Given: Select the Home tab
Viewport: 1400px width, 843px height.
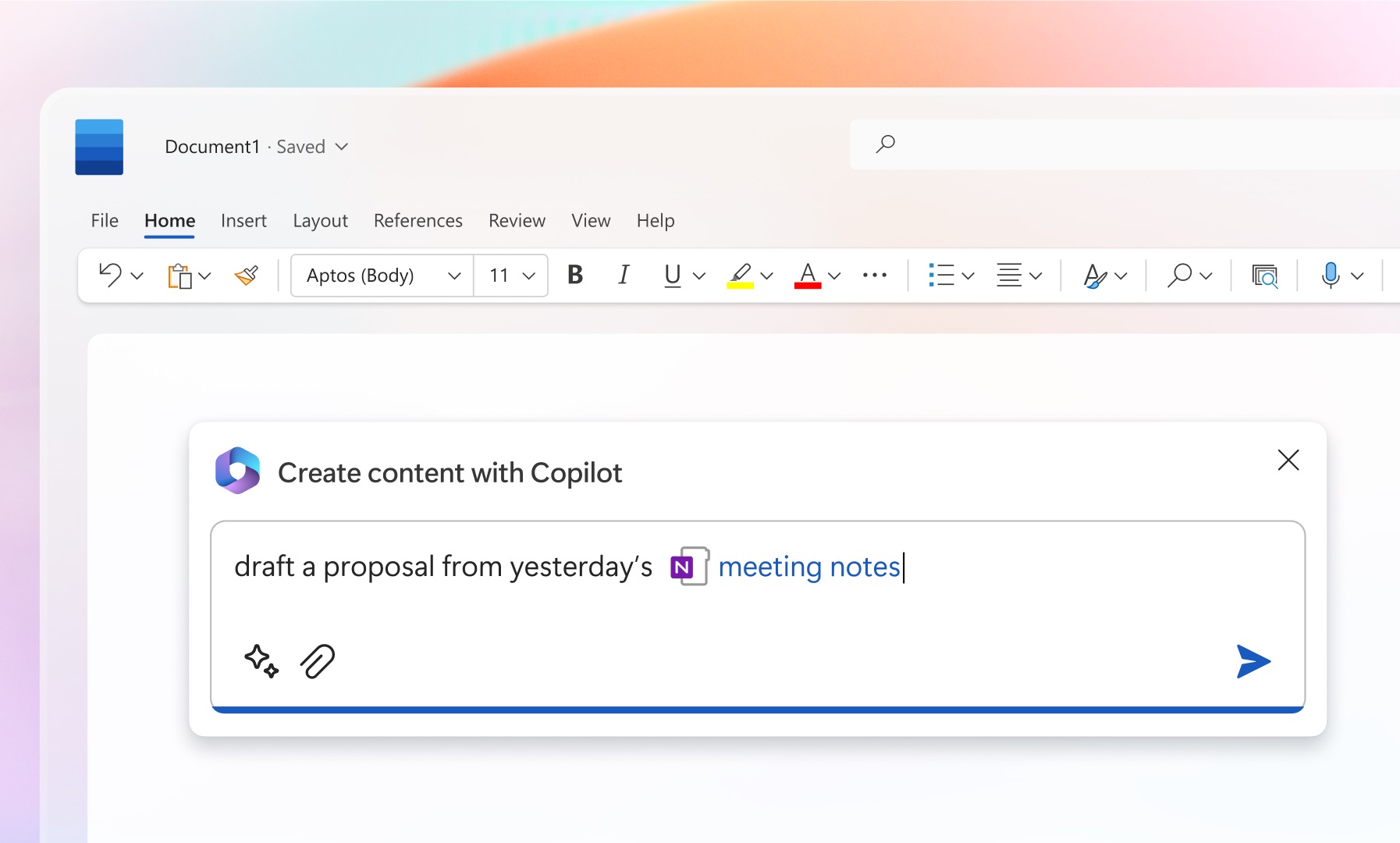Looking at the screenshot, I should (169, 221).
